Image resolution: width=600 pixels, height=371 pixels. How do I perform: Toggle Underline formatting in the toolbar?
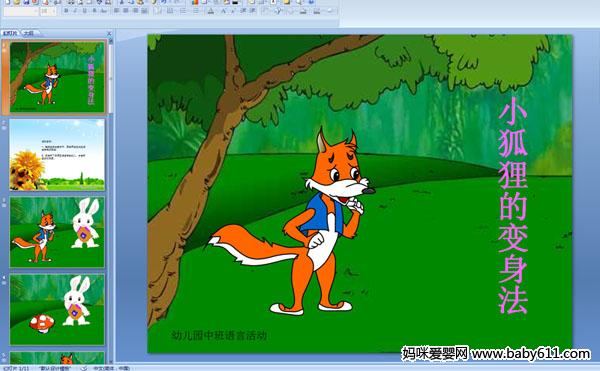85,11
